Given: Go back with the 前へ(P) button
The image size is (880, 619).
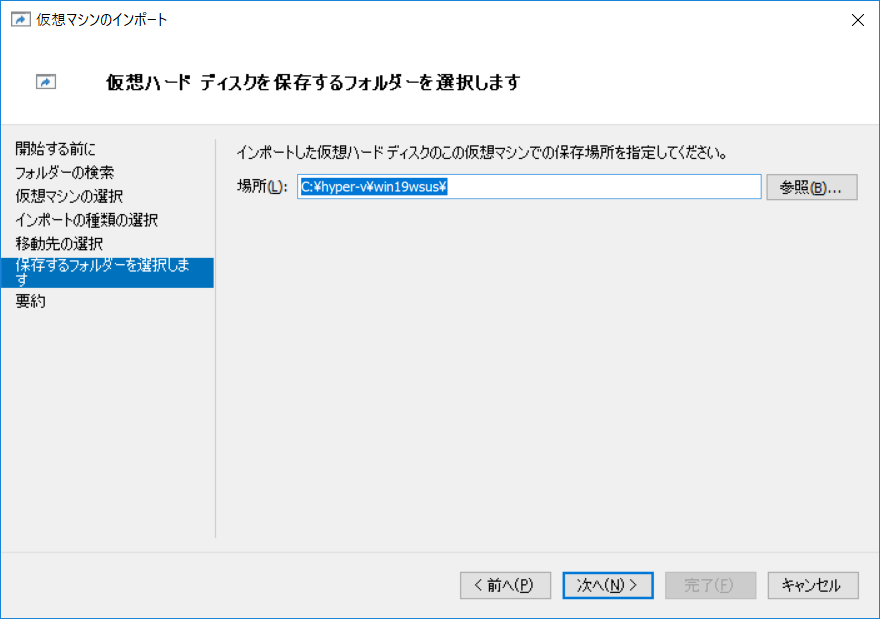Looking at the screenshot, I should [x=505, y=585].
